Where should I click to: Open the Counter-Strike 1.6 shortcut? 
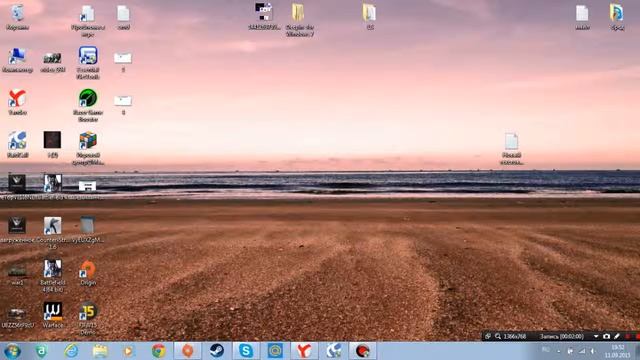(53, 233)
